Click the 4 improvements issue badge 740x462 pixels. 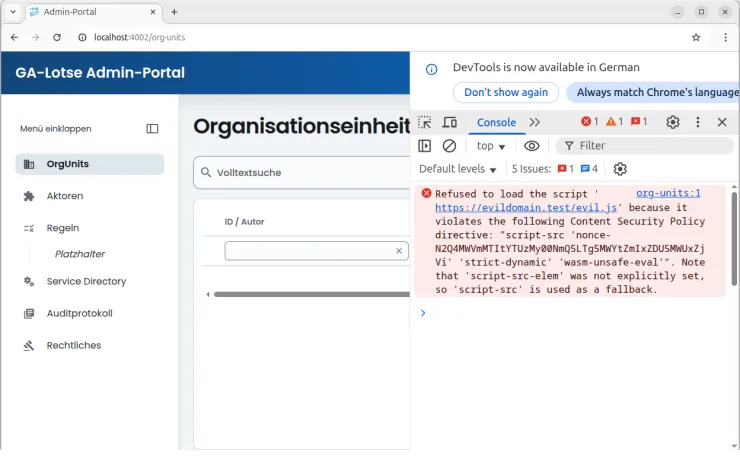coord(589,169)
